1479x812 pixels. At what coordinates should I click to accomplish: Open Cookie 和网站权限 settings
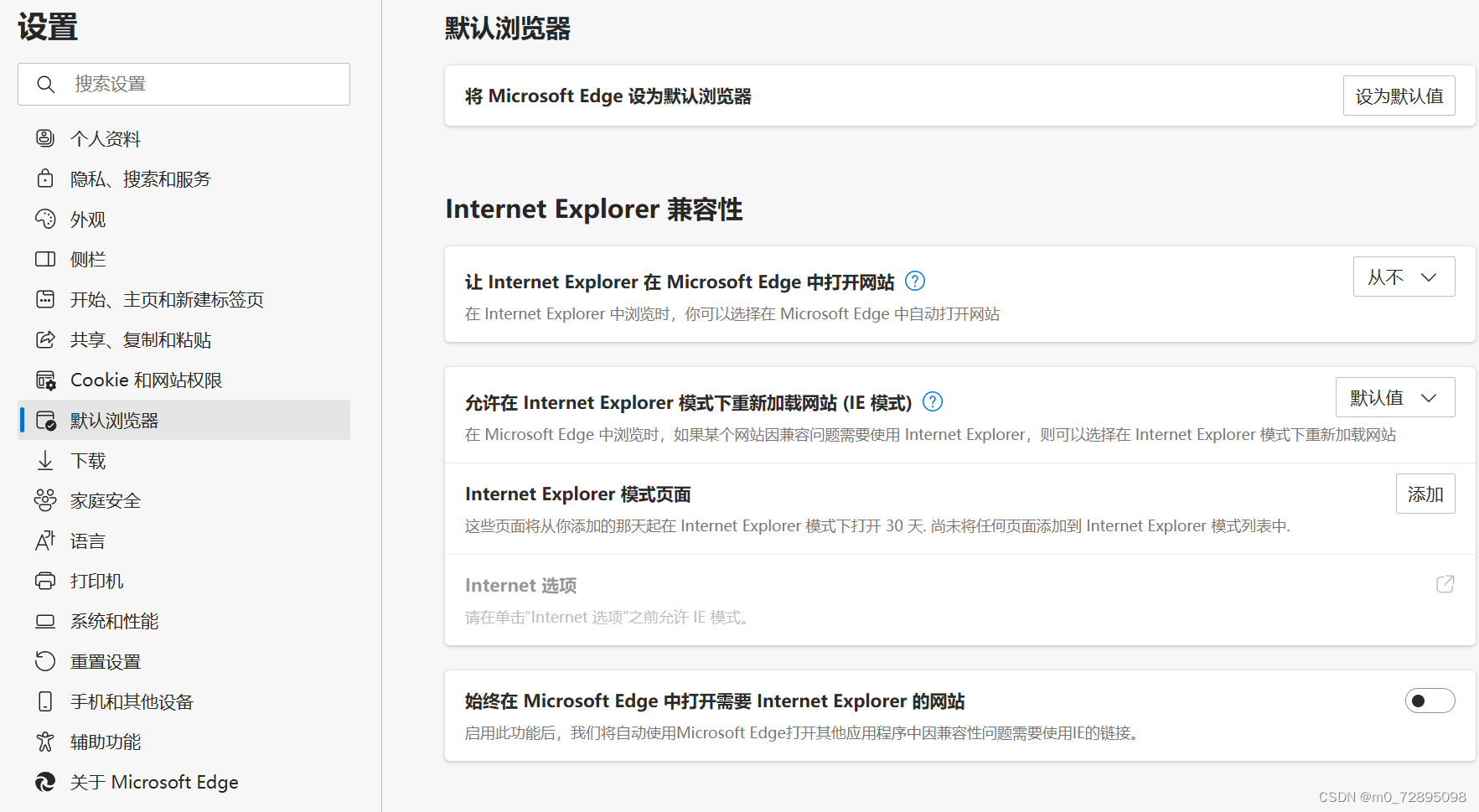point(184,380)
